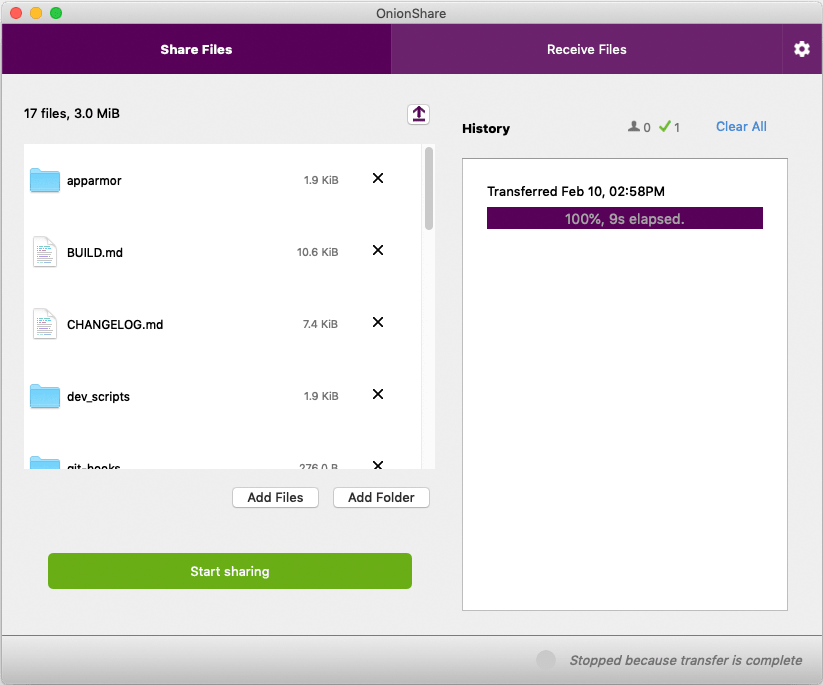Click the Add Files button
823x685 pixels.
pos(276,498)
